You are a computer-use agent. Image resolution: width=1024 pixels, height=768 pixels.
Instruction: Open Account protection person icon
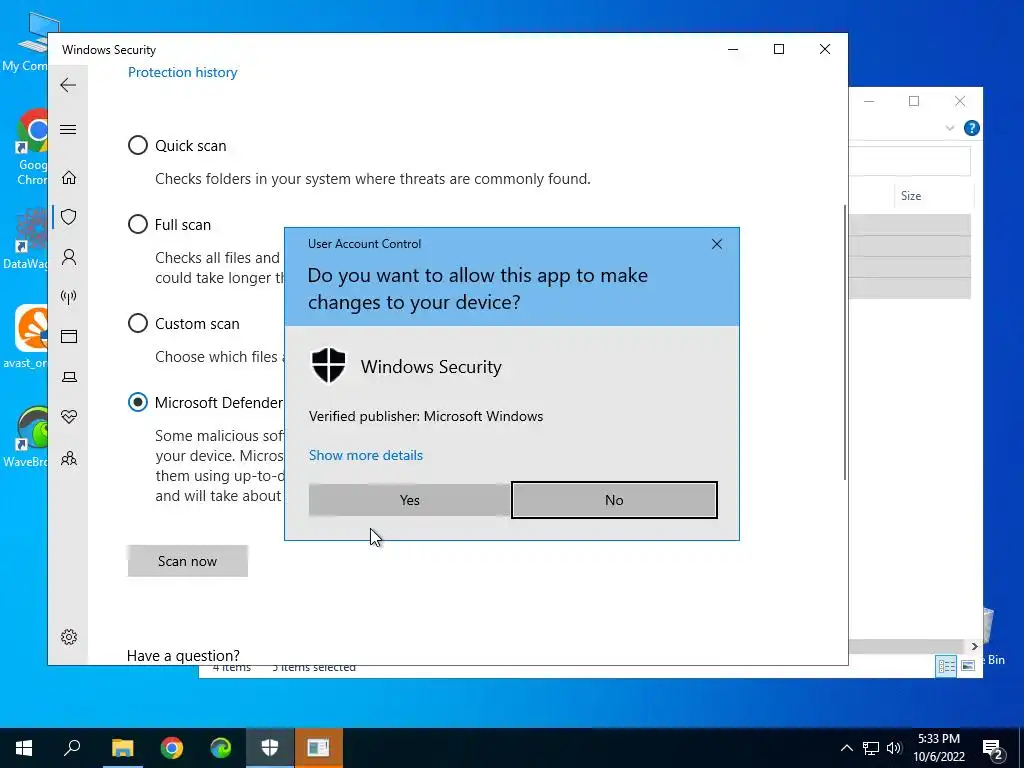[x=69, y=257]
